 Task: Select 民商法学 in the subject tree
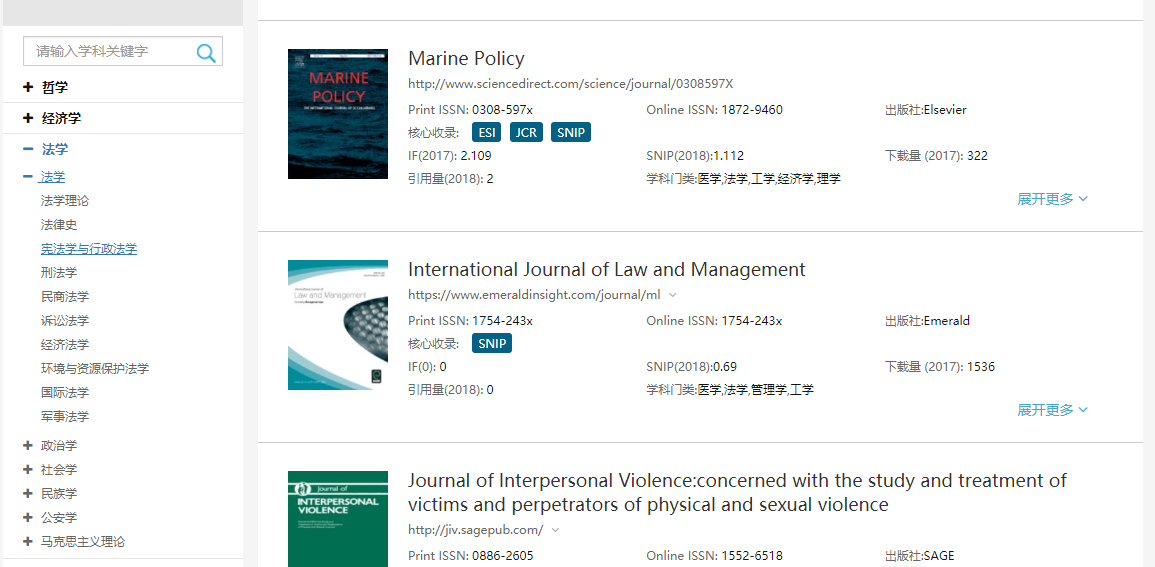point(65,297)
